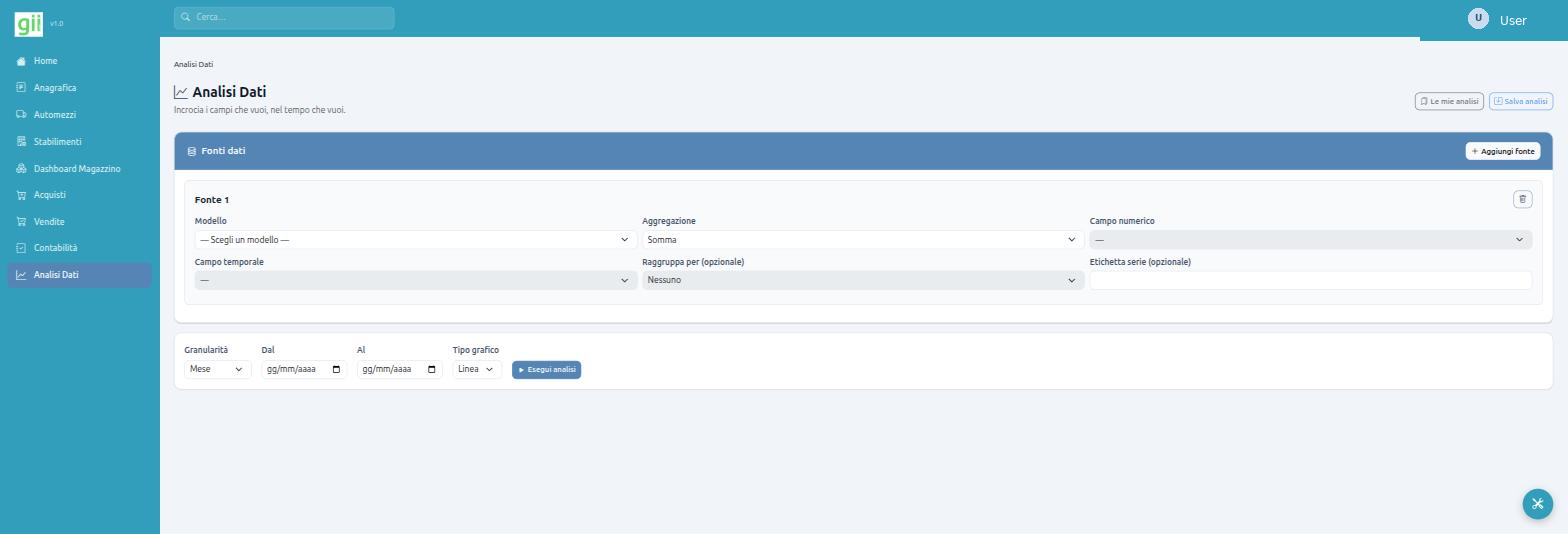Click the gii logo
1568x534 pixels.
29,22
